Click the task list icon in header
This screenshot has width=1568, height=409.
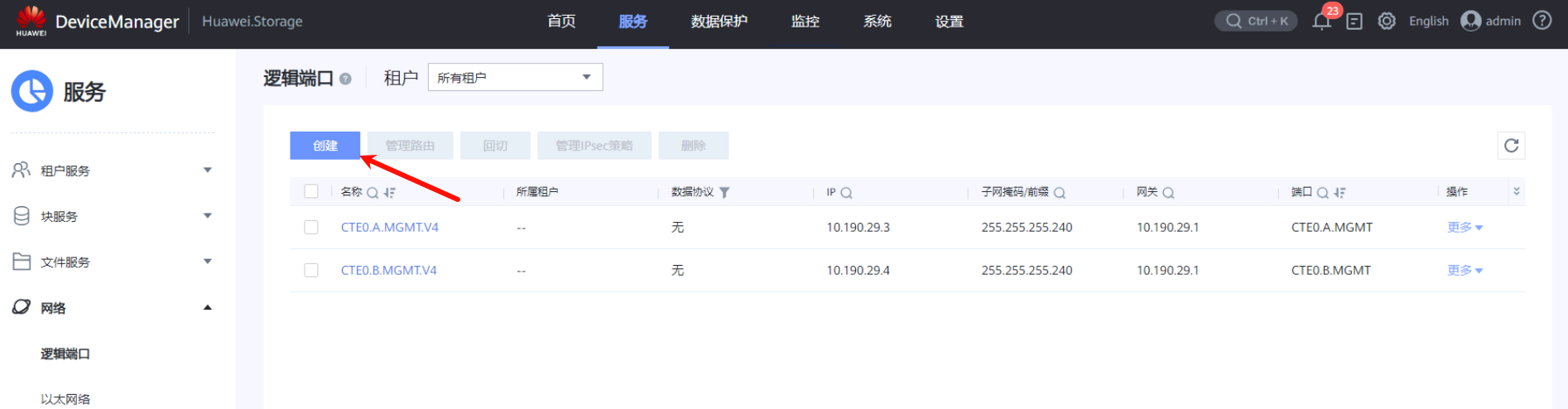pyautogui.click(x=1354, y=22)
